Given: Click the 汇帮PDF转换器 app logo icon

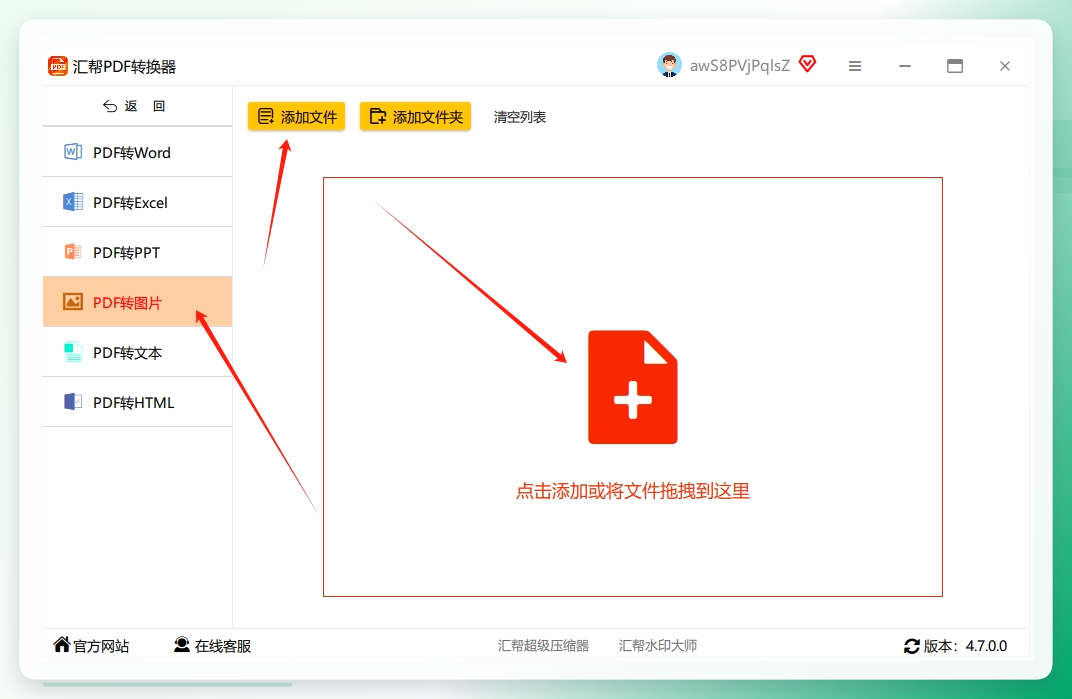Looking at the screenshot, I should click(58, 66).
